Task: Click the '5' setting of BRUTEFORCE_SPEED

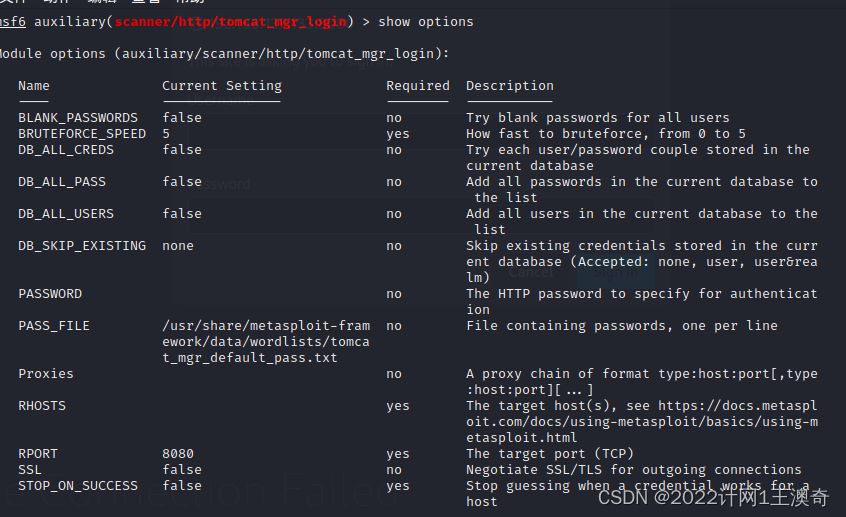Action: tap(166, 134)
